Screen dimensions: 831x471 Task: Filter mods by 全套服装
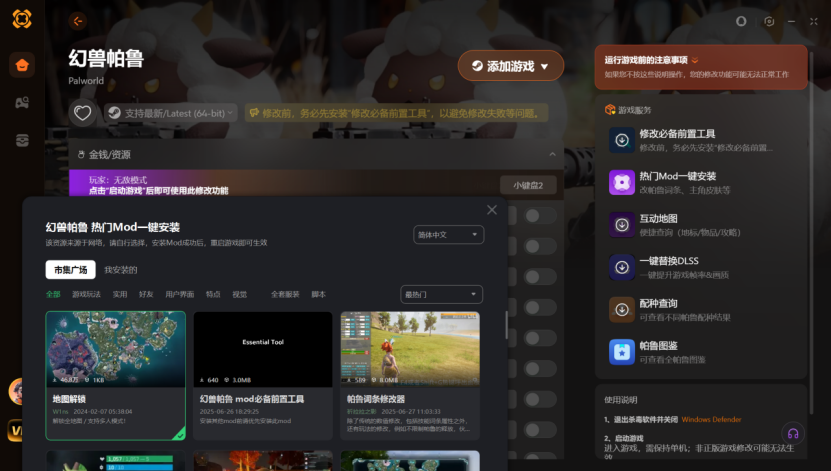click(285, 294)
